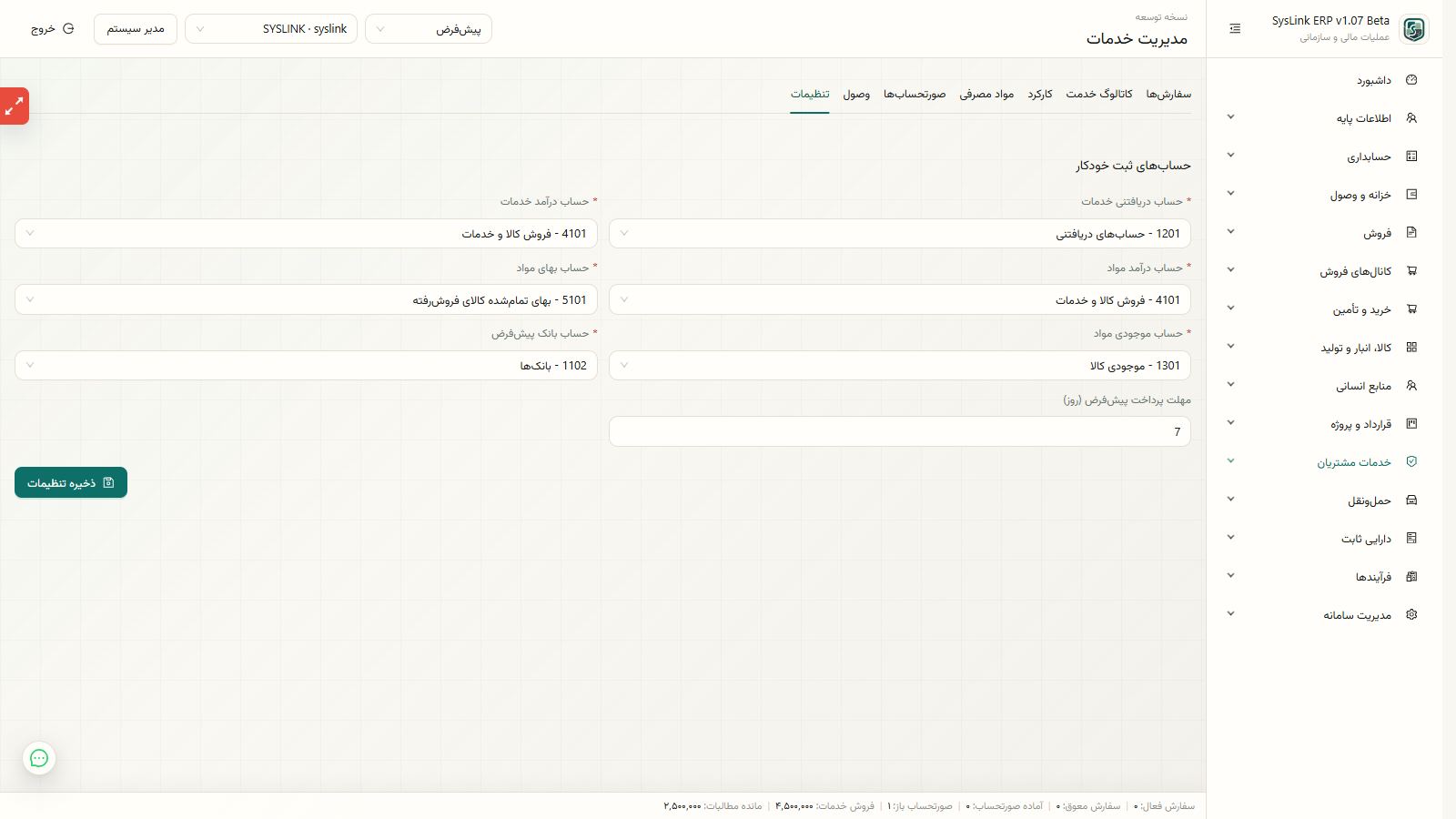
Task: Click the مدیریت خدمات page title
Action: coord(1137,38)
